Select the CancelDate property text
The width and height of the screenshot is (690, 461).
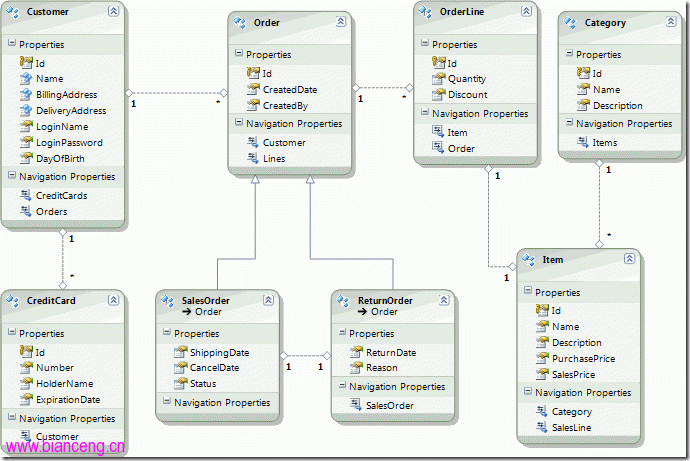(x=215, y=368)
